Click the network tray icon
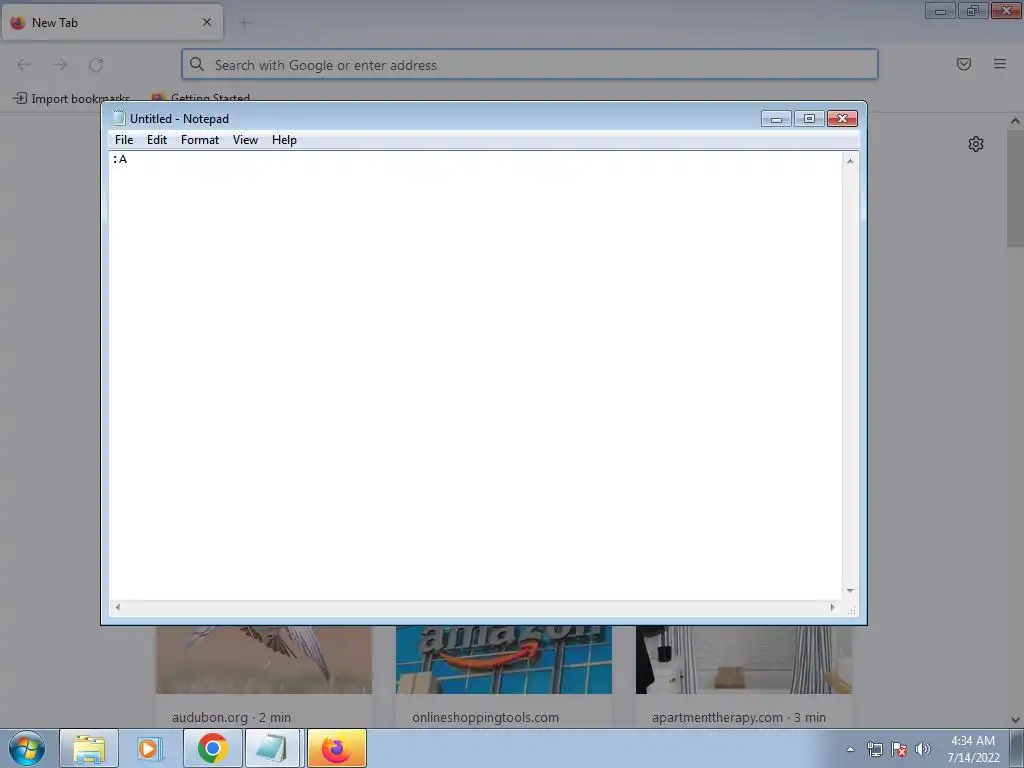 (x=874, y=749)
